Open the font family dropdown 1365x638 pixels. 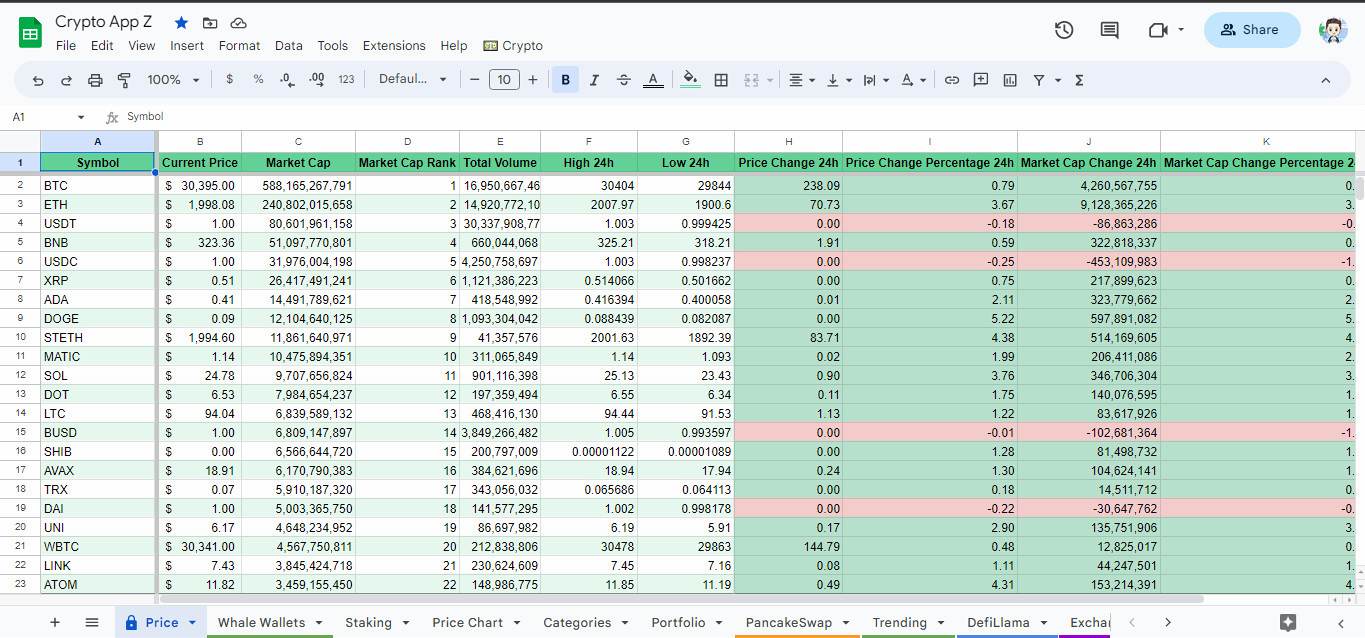point(413,80)
